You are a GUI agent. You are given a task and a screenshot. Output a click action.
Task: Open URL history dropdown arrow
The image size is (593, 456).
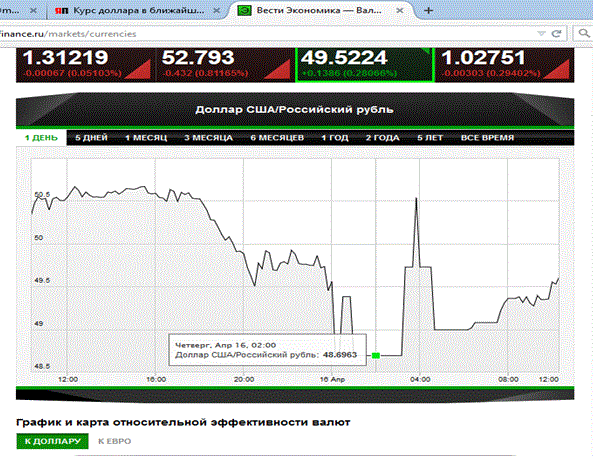pos(541,34)
